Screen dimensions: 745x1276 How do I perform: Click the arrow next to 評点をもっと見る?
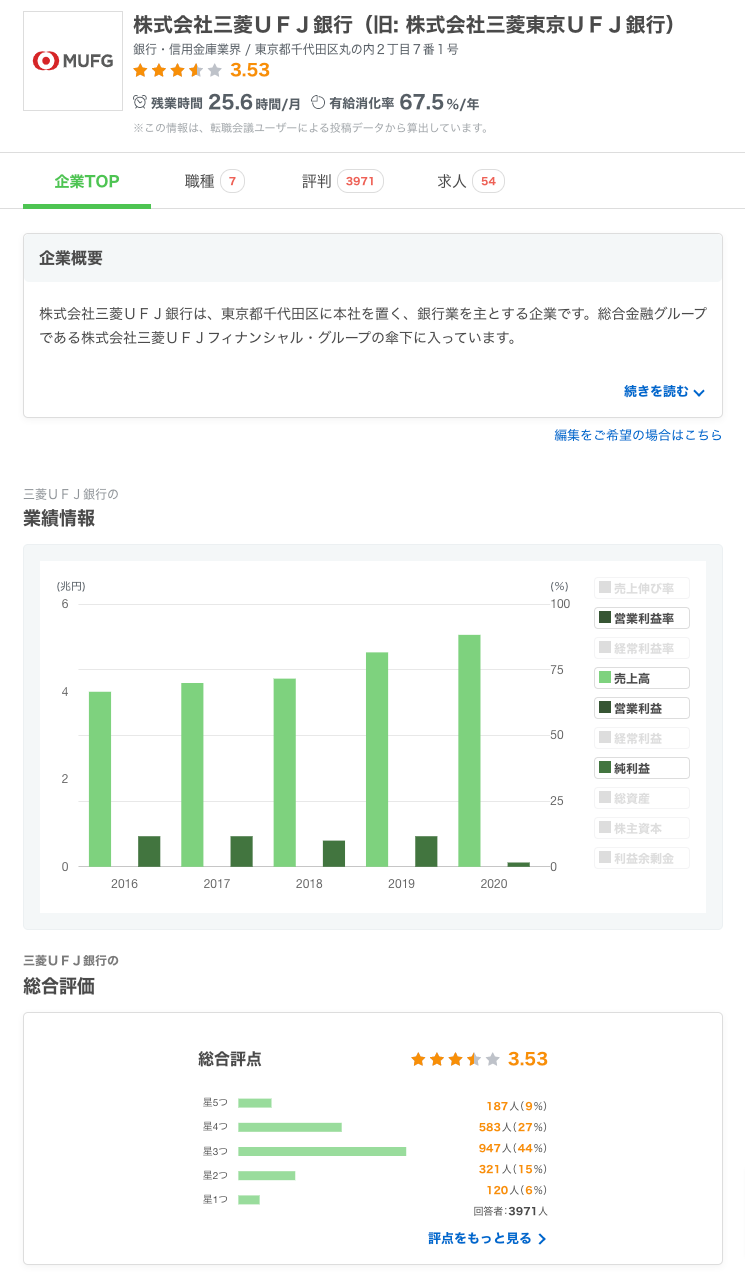click(542, 1239)
